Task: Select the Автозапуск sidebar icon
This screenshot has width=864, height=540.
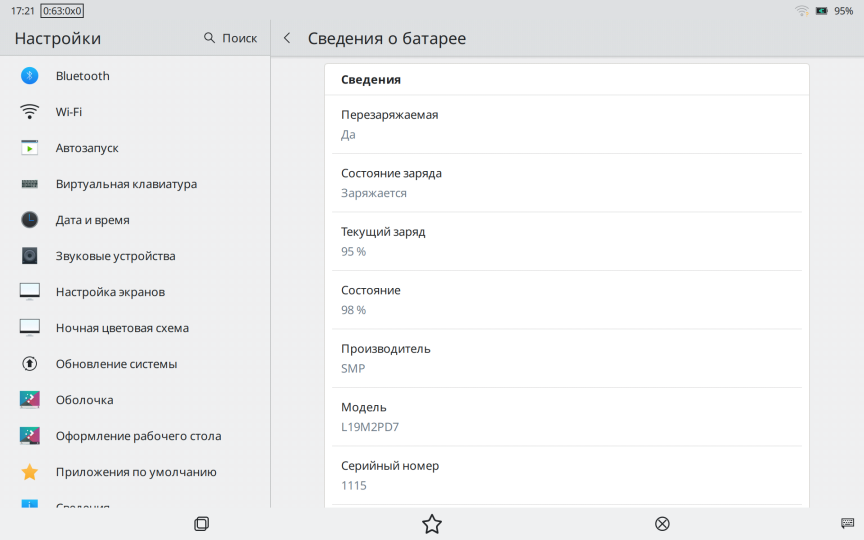Action: 30,148
